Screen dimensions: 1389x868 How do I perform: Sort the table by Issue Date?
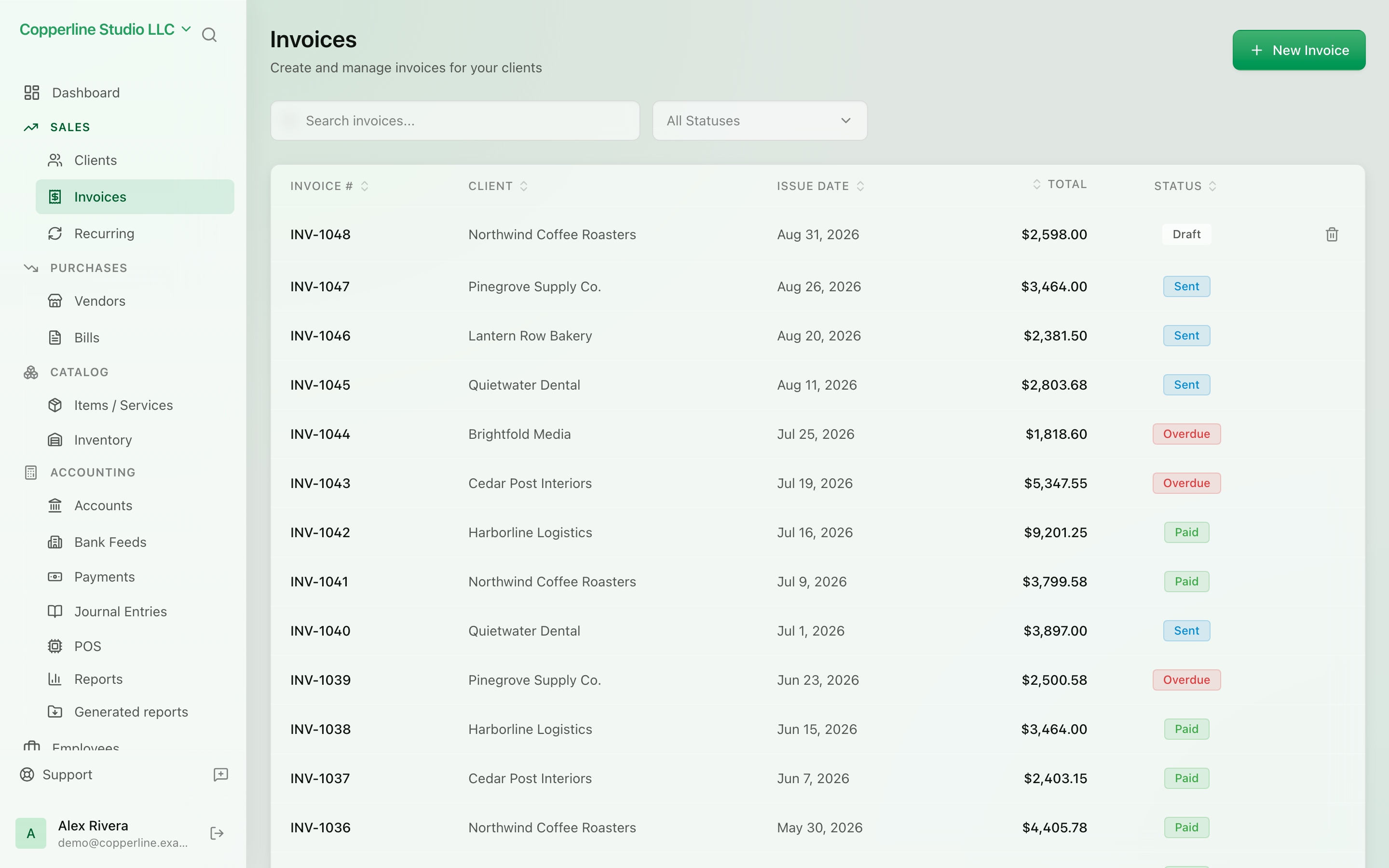pyautogui.click(x=820, y=186)
